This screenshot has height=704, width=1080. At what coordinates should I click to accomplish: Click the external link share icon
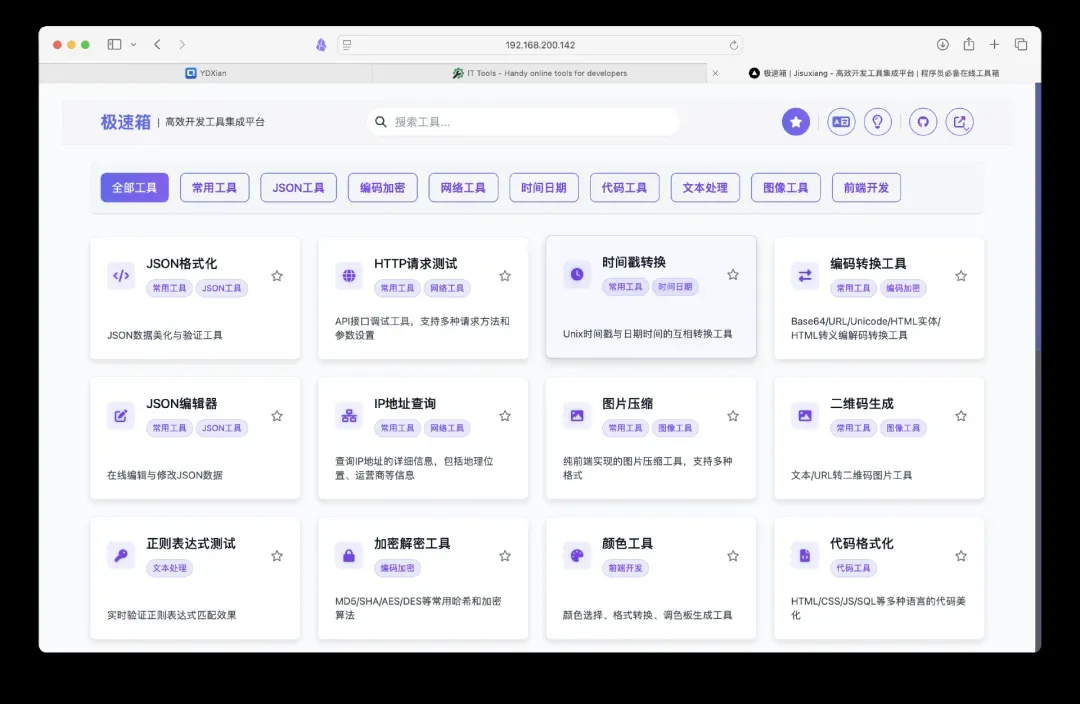[x=960, y=122]
